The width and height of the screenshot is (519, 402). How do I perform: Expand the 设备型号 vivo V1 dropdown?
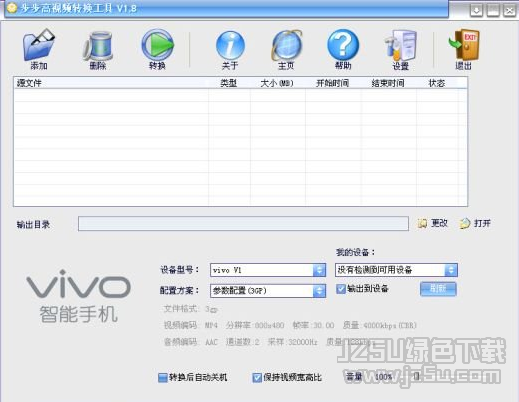319,270
